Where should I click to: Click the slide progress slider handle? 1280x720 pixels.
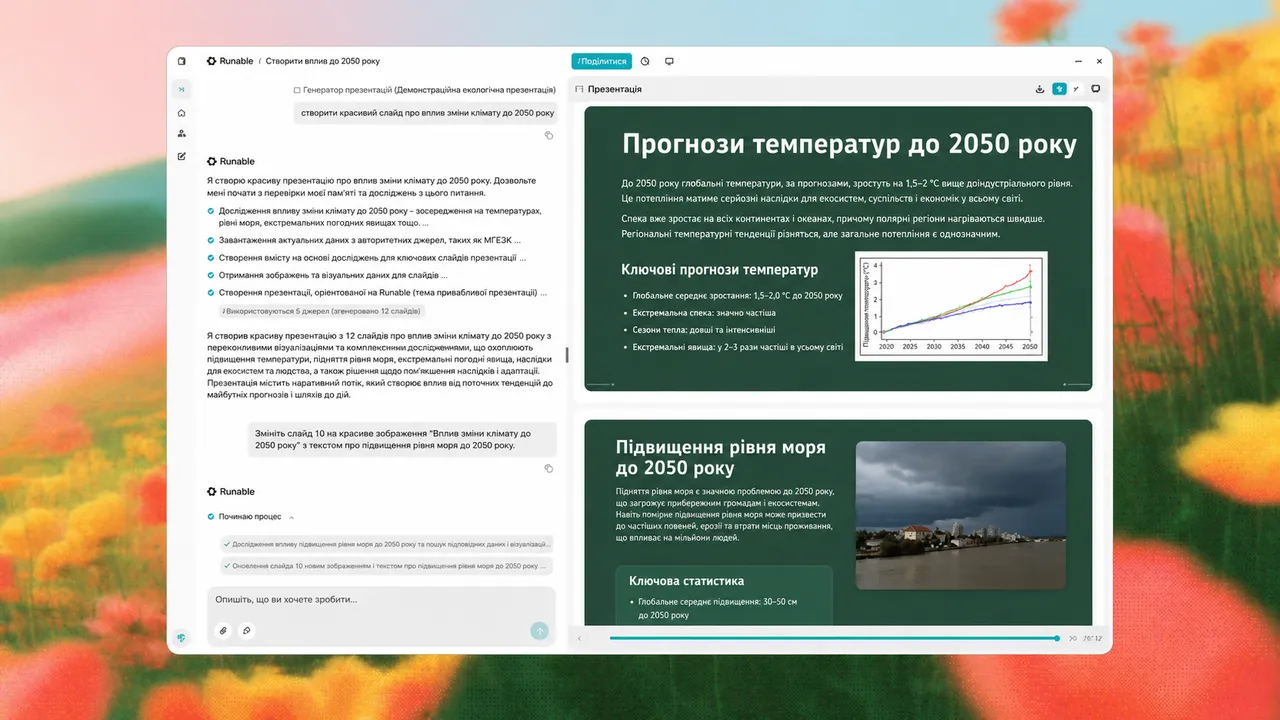click(1057, 638)
